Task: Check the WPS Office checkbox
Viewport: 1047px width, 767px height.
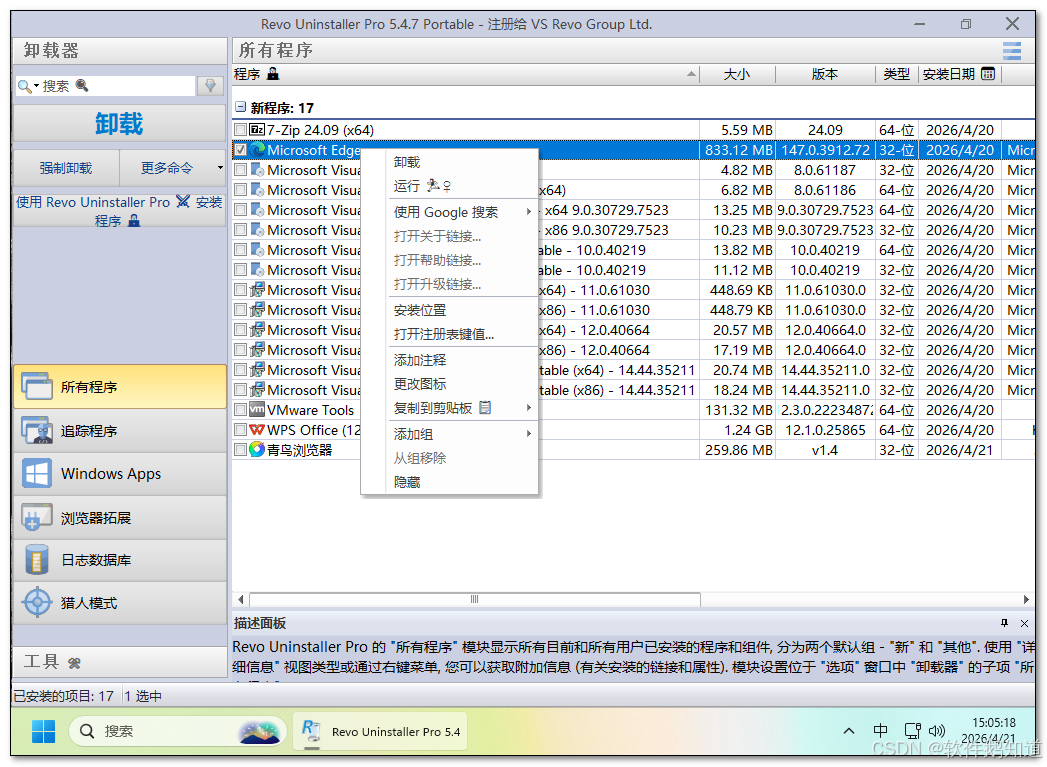Action: pos(240,430)
